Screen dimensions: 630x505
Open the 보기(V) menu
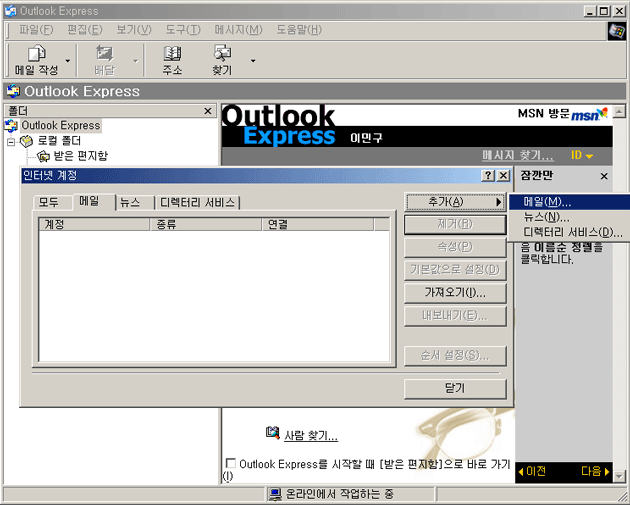click(134, 30)
